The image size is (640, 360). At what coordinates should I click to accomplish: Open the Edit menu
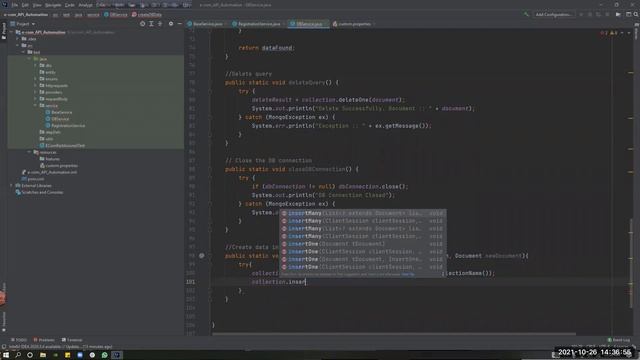coord(25,5)
